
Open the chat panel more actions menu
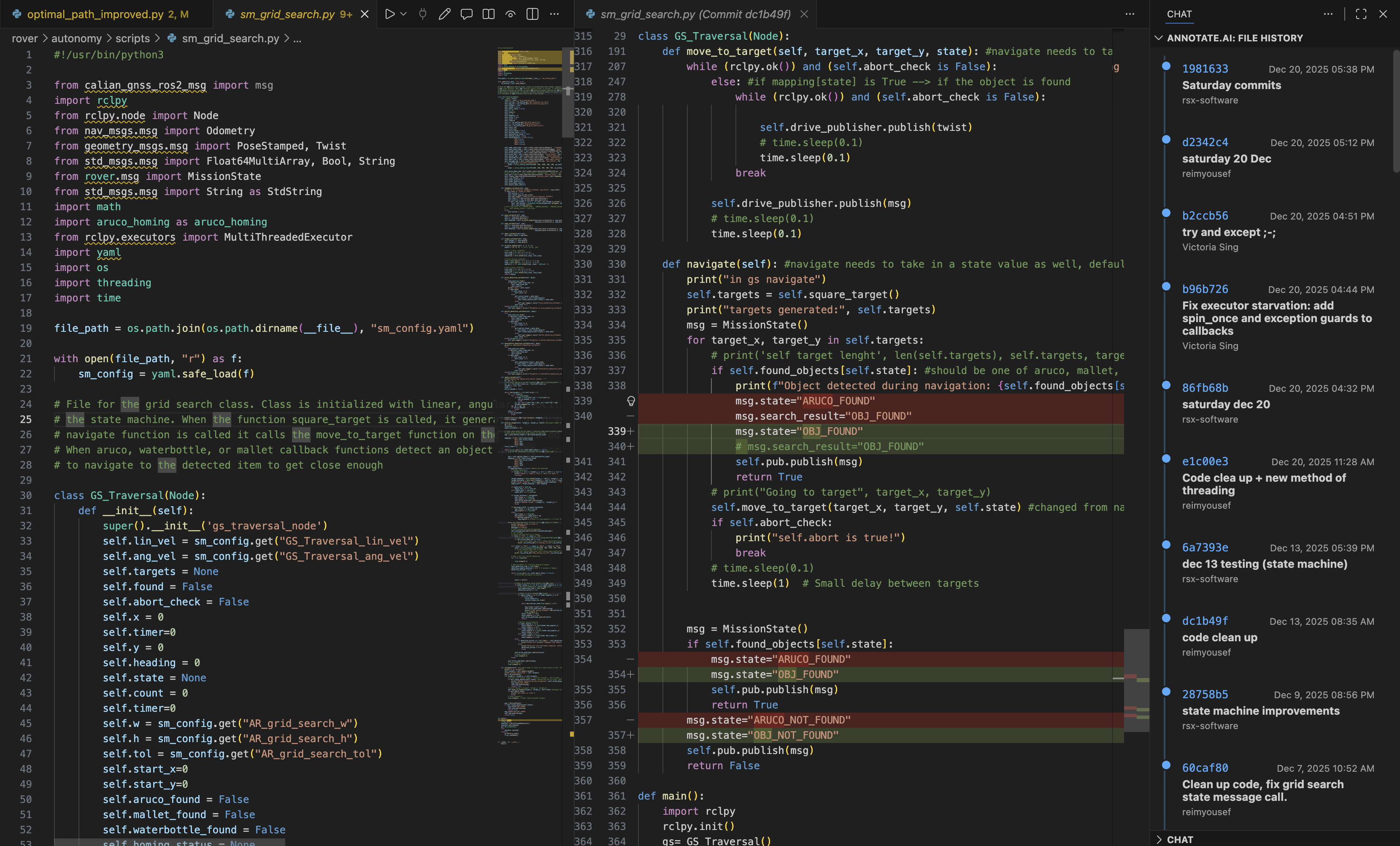(x=1328, y=14)
